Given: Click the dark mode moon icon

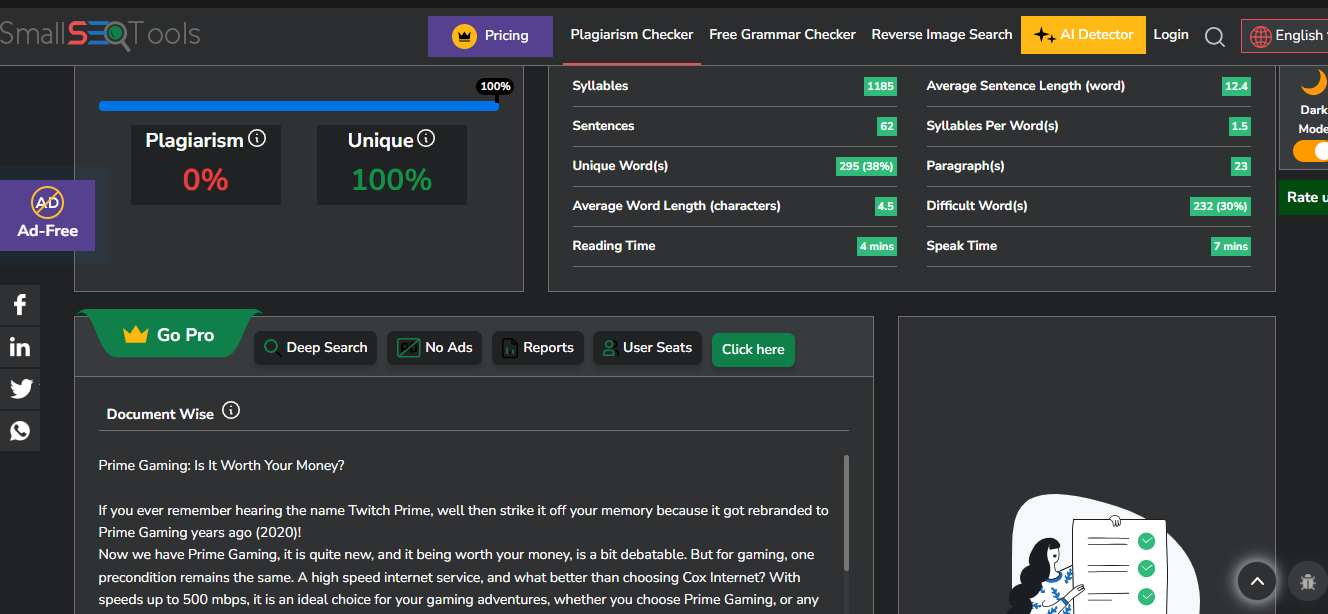Looking at the screenshot, I should (1314, 82).
